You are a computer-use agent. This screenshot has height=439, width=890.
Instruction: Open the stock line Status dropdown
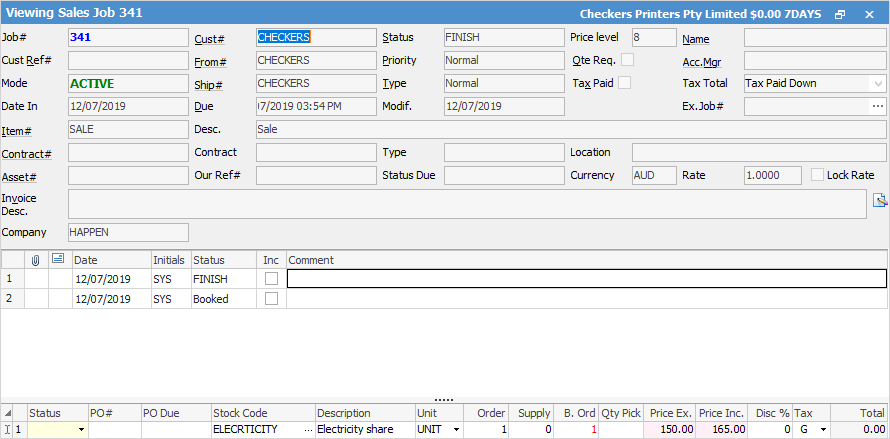pos(81,430)
